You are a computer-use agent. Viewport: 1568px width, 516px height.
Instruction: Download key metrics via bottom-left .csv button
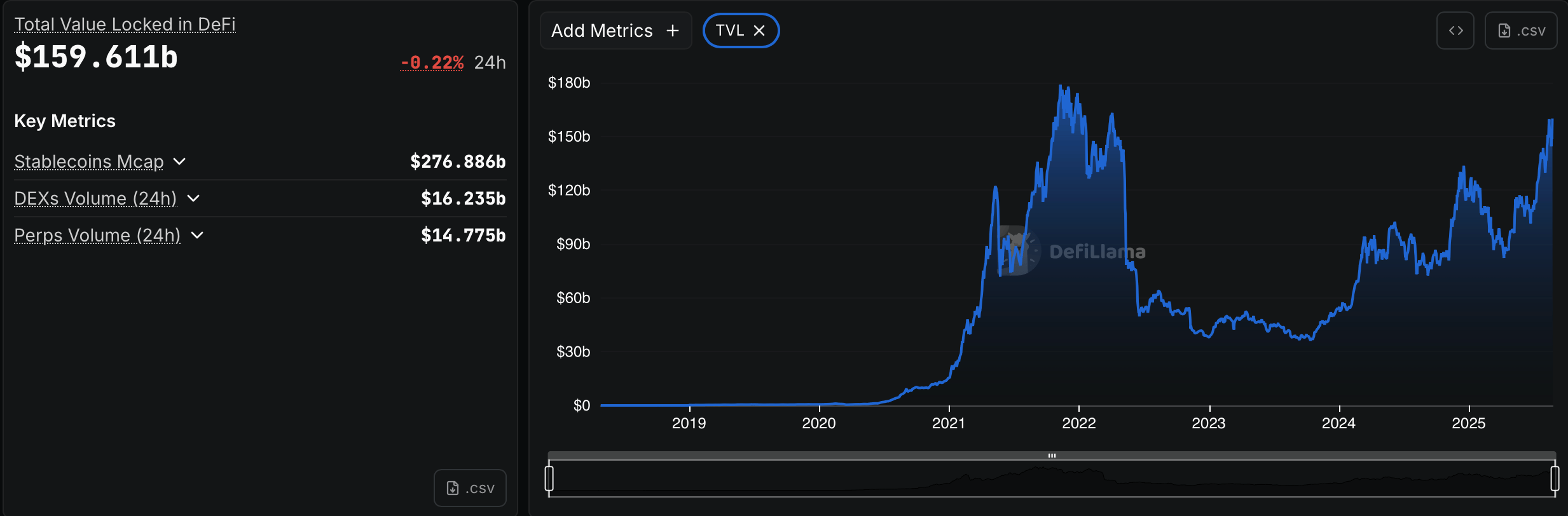(x=470, y=488)
